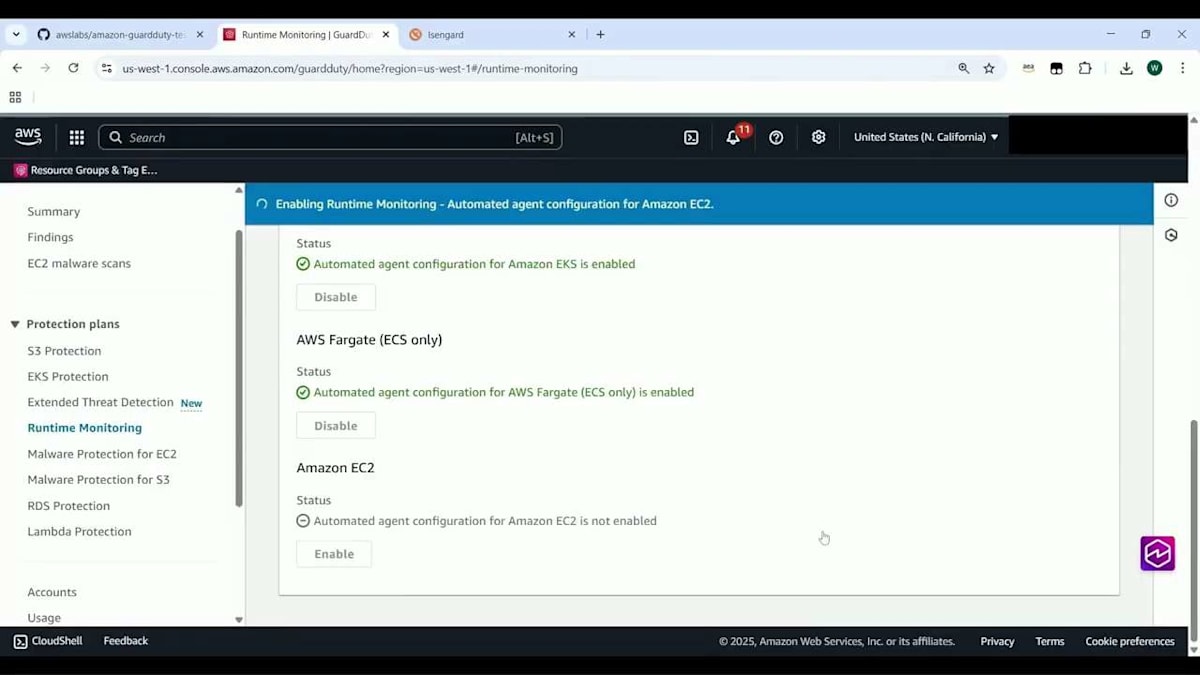Bookmark this page with the star
Screen dimensions: 1200x675
coord(989,68)
